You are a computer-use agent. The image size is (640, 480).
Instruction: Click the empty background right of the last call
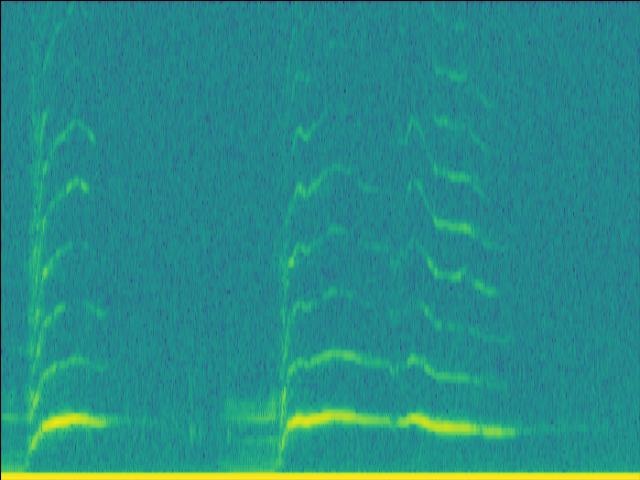[580, 250]
